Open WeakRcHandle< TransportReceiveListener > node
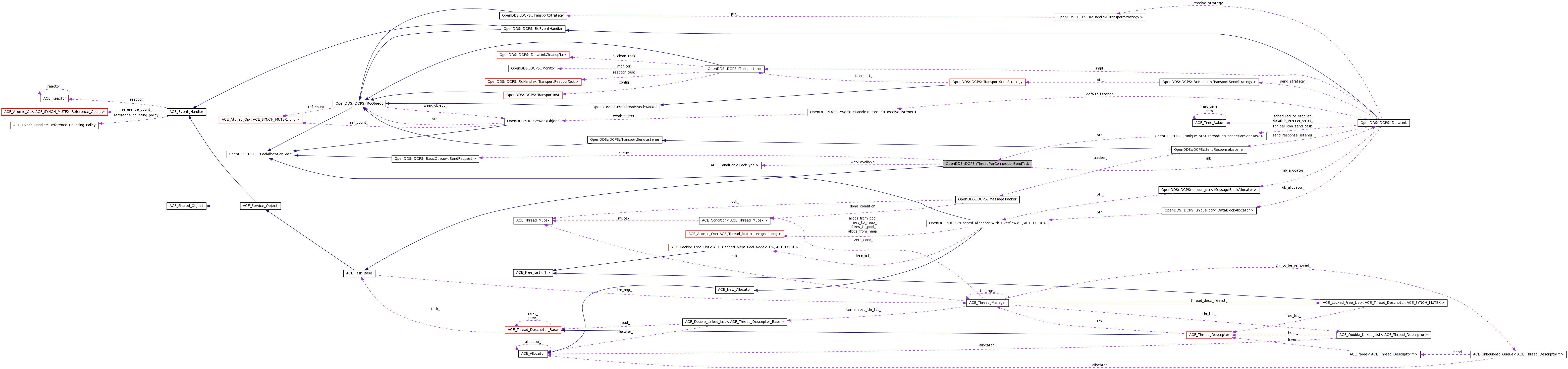This screenshot has height=369, width=1568. 863,112
